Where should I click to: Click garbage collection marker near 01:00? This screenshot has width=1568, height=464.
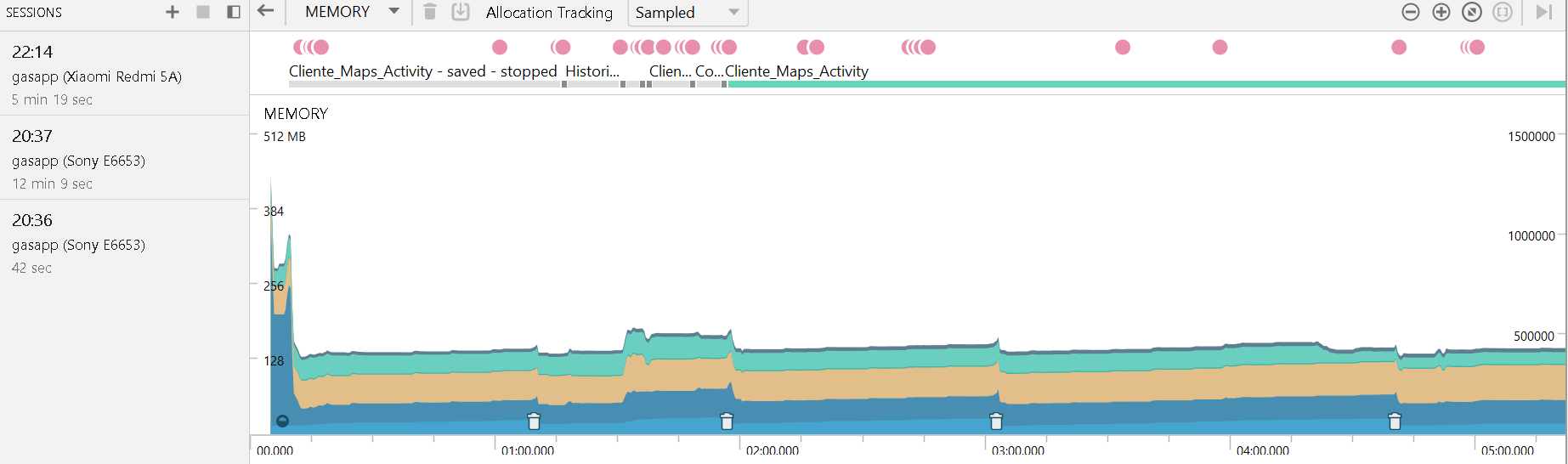(x=534, y=421)
